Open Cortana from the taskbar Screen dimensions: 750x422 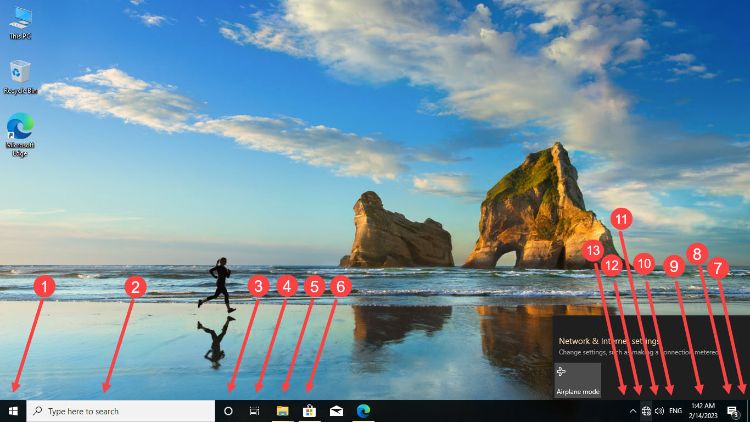(228, 411)
